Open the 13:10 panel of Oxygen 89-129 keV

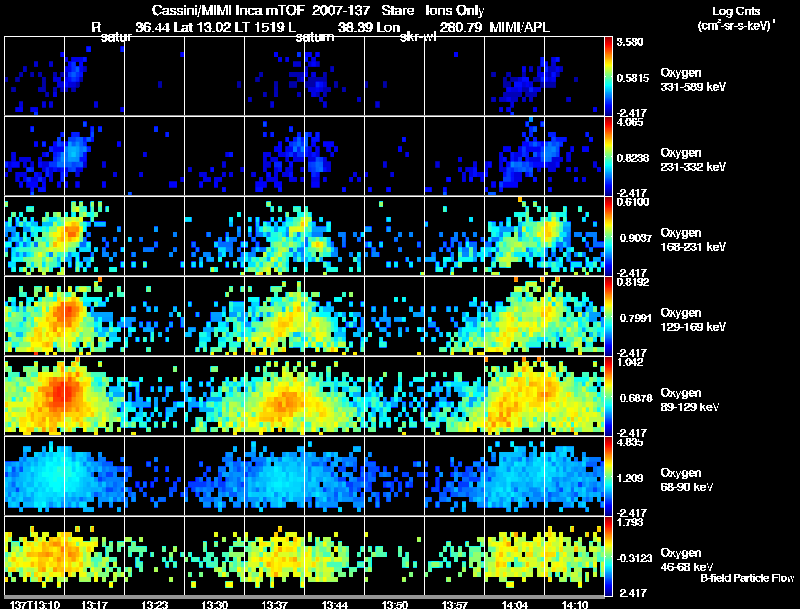pos(35,396)
